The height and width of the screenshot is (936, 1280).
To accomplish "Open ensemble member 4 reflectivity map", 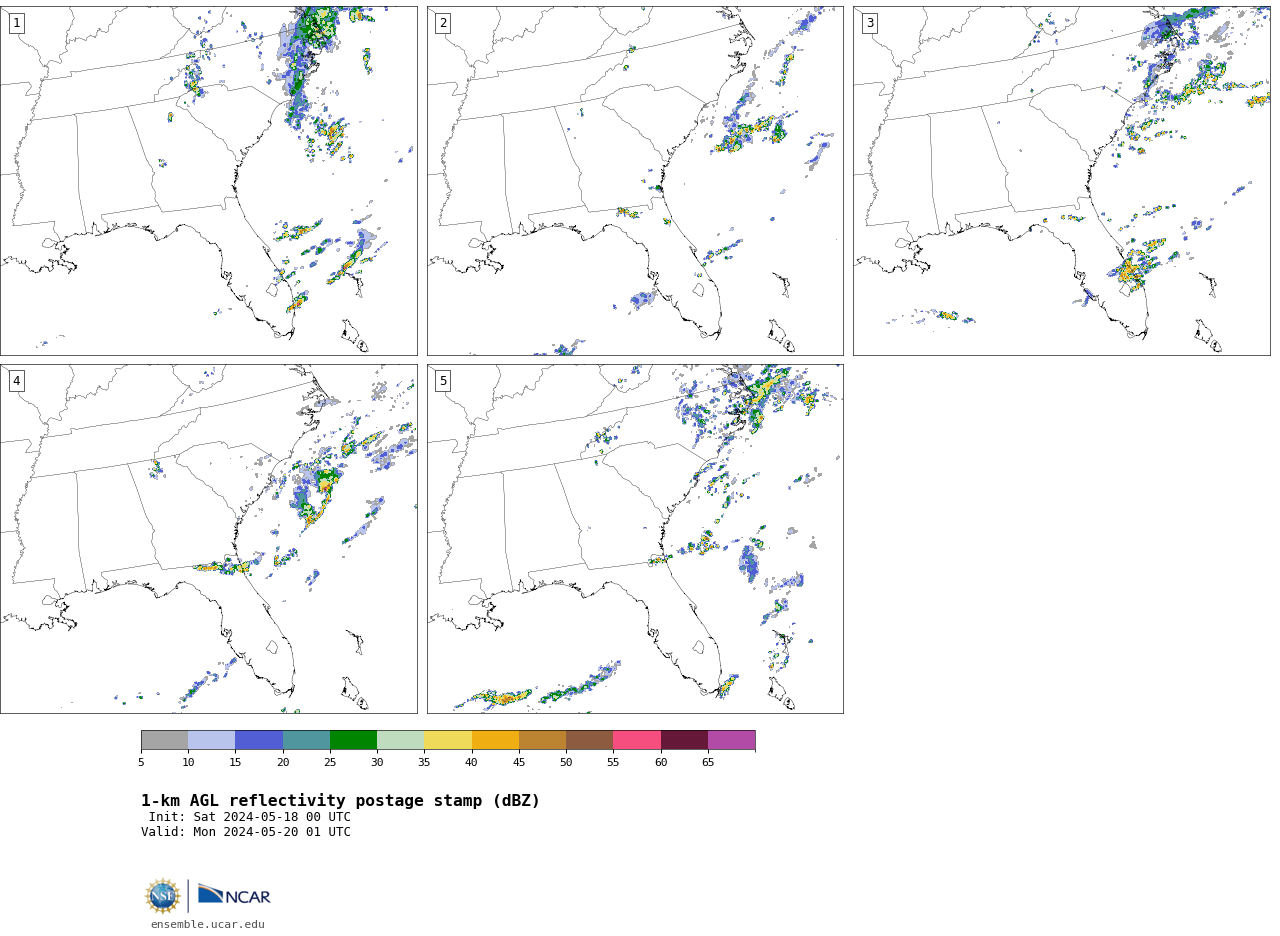I will [x=209, y=539].
